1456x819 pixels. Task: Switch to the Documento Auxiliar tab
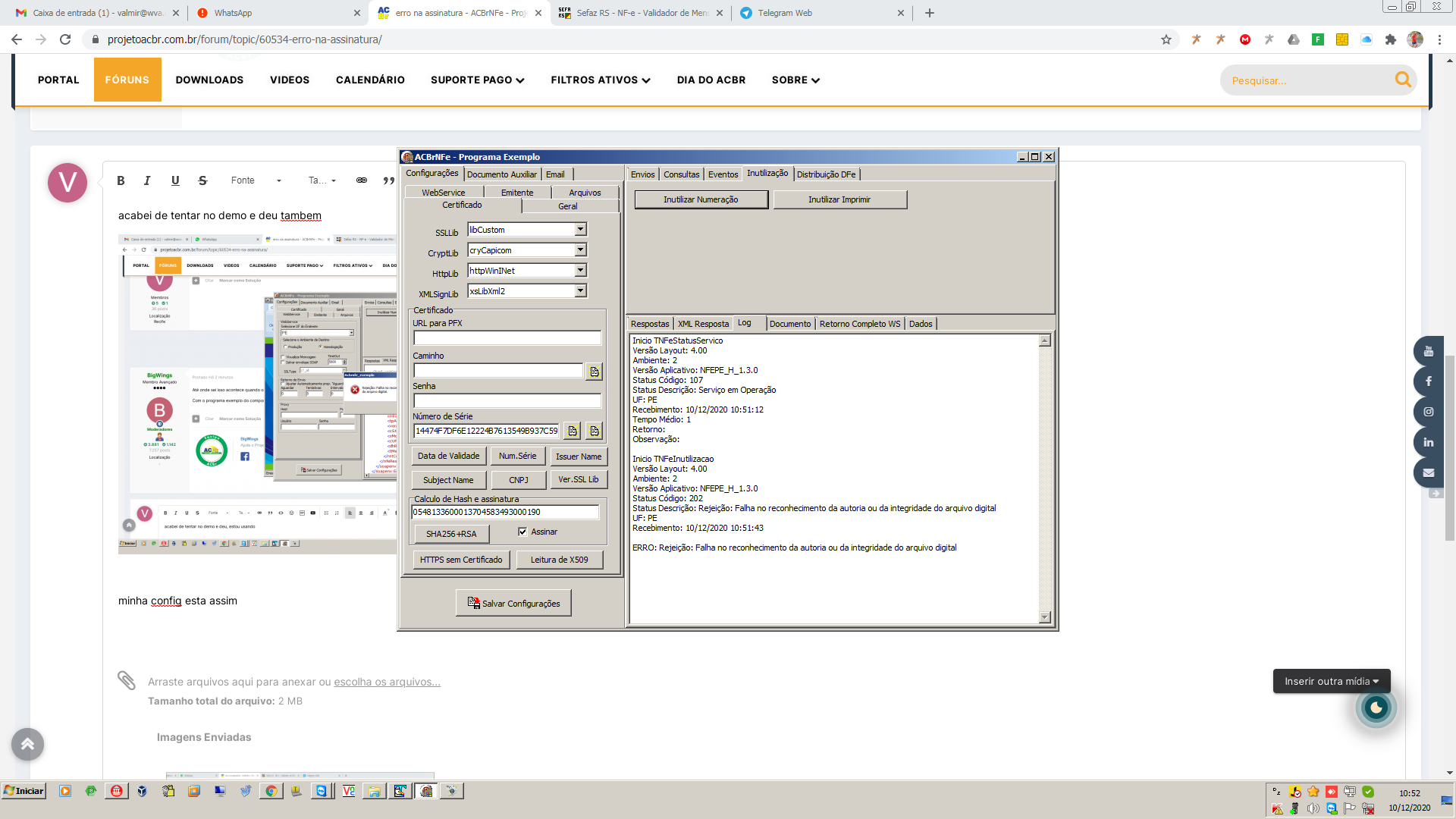click(x=502, y=174)
